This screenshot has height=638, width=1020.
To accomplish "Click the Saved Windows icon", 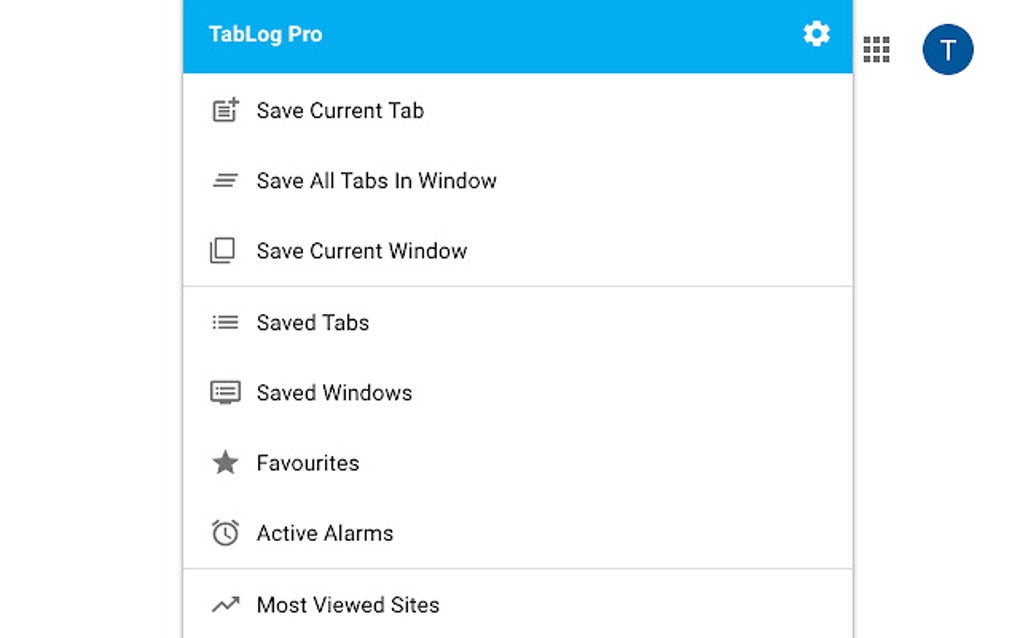I will click(225, 392).
